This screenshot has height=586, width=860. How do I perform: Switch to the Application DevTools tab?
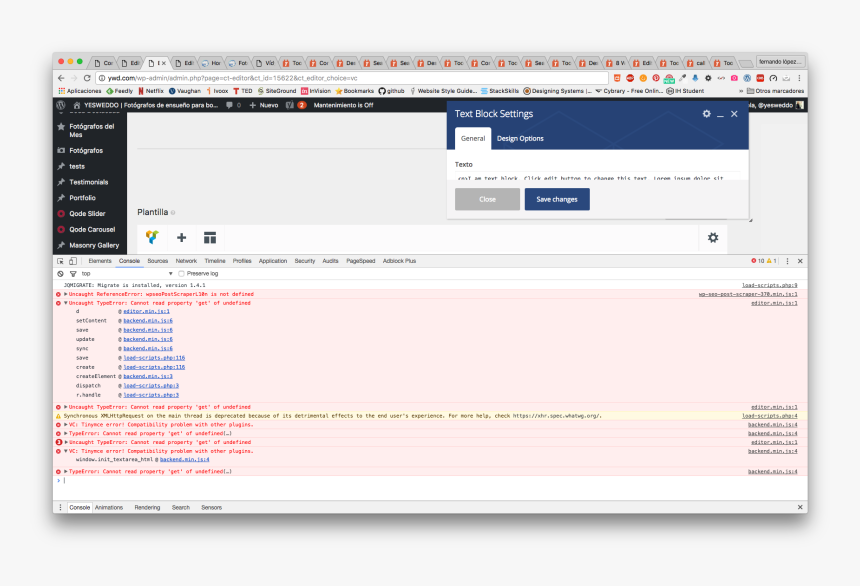click(273, 261)
